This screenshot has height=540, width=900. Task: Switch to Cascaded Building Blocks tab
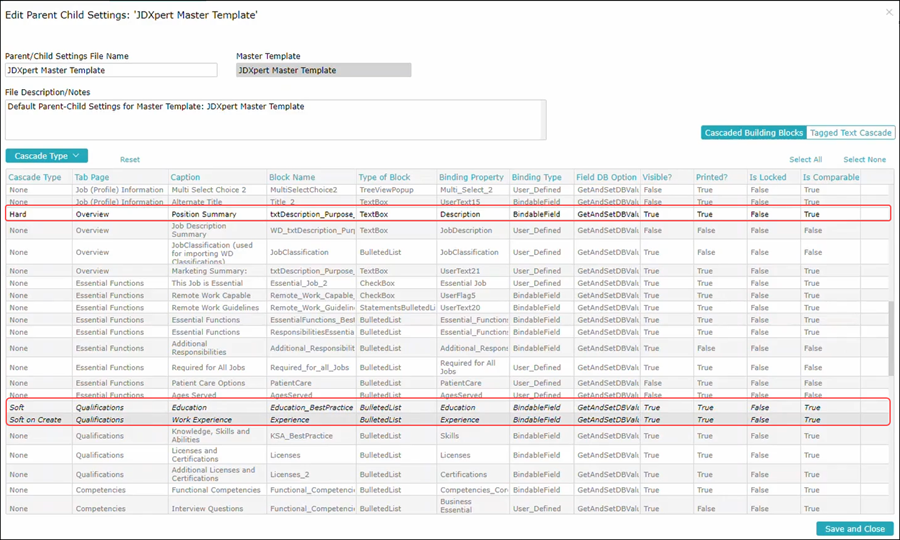[x=754, y=133]
